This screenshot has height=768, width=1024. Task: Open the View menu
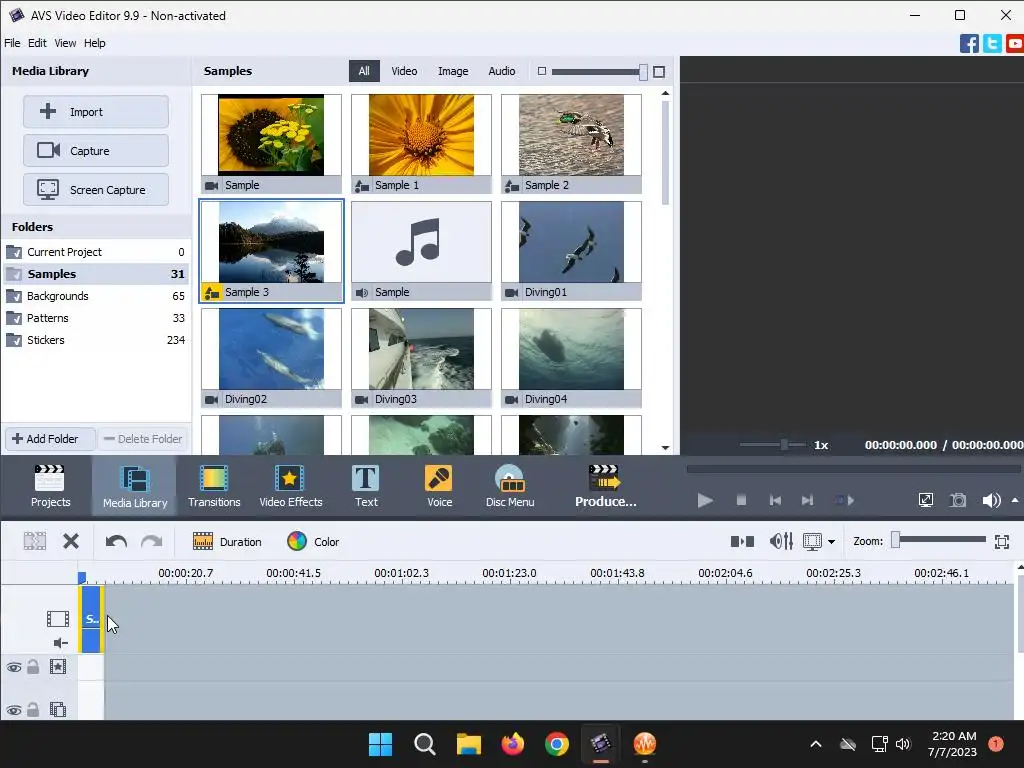[x=65, y=43]
